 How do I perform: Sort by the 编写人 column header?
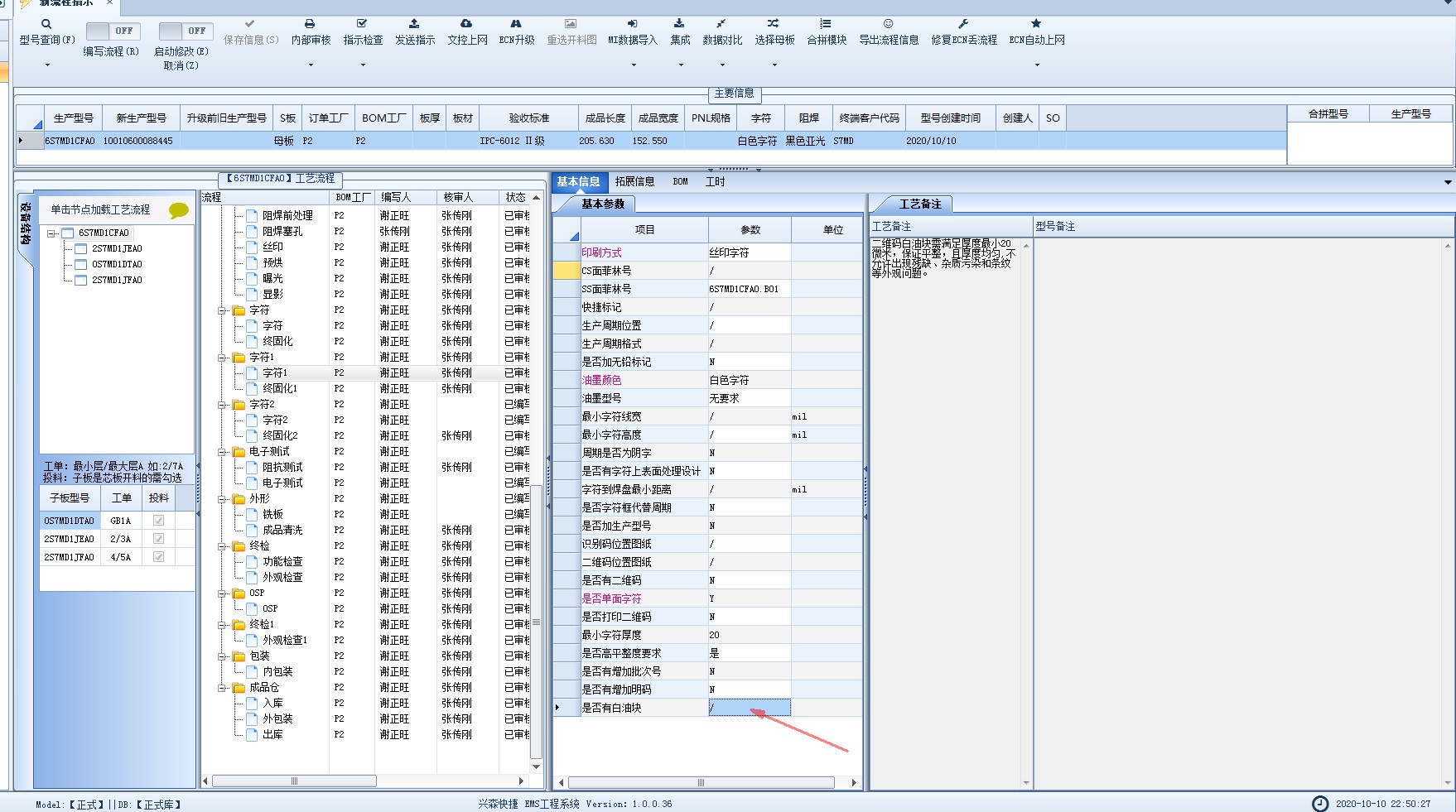pos(404,197)
